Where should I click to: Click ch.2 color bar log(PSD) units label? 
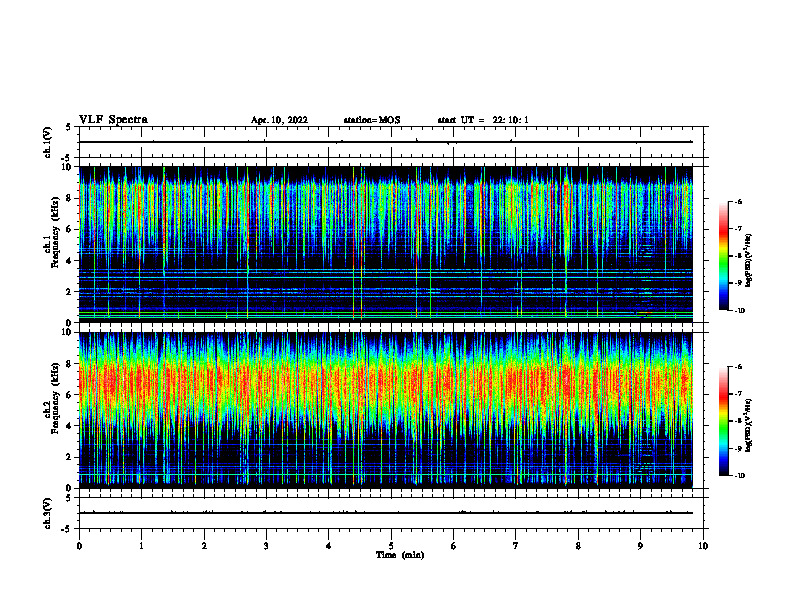pos(749,424)
